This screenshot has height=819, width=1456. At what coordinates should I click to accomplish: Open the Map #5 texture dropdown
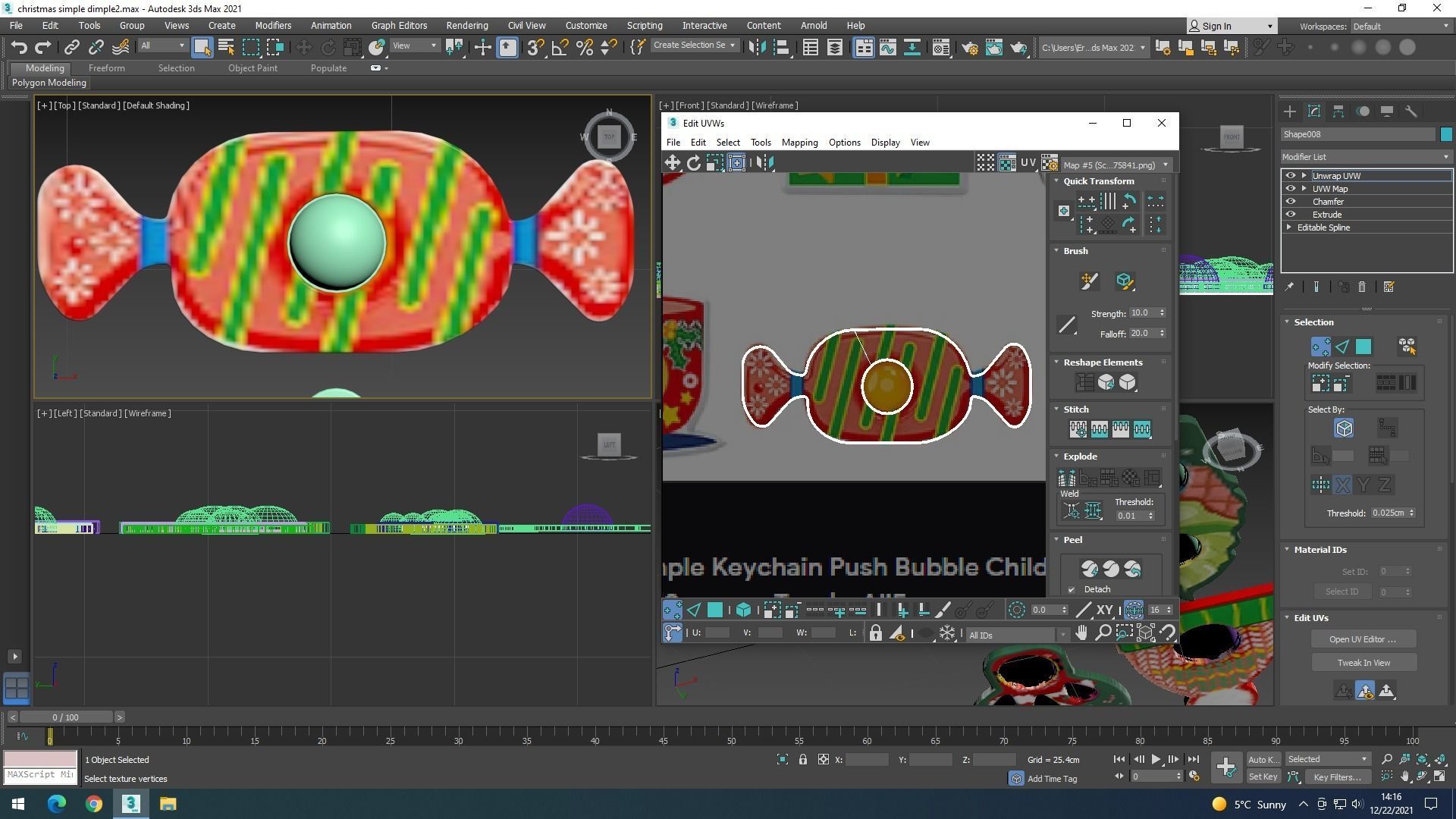1115,165
